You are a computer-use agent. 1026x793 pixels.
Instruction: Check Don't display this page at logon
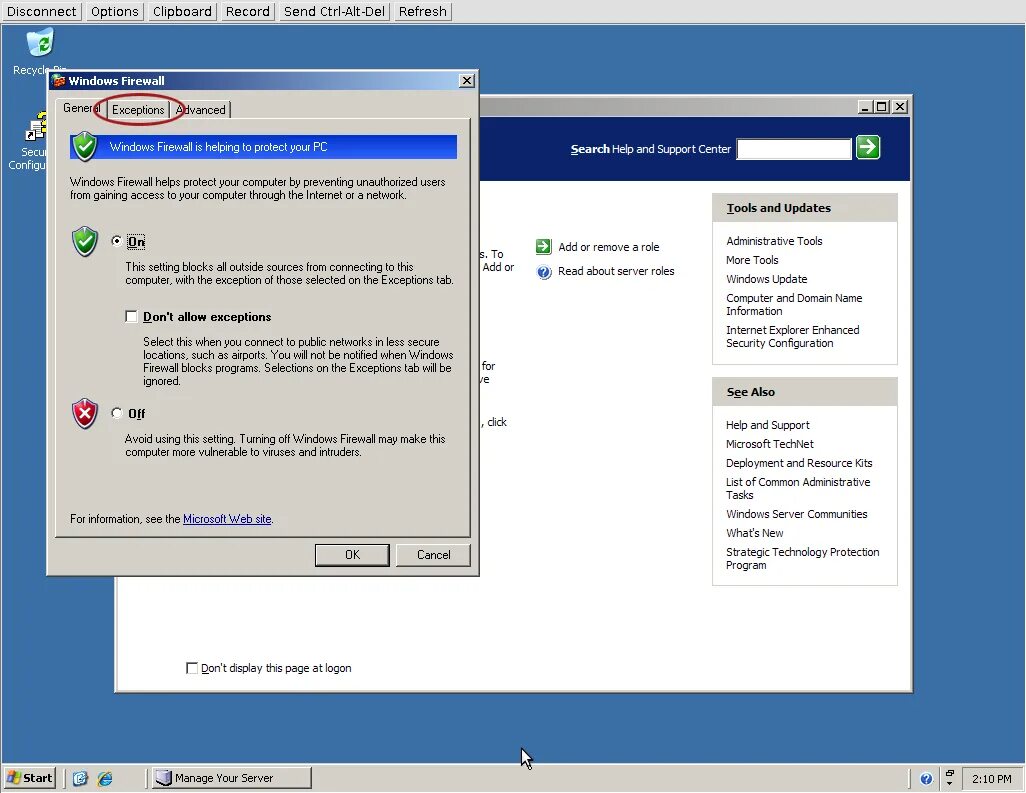click(x=192, y=668)
